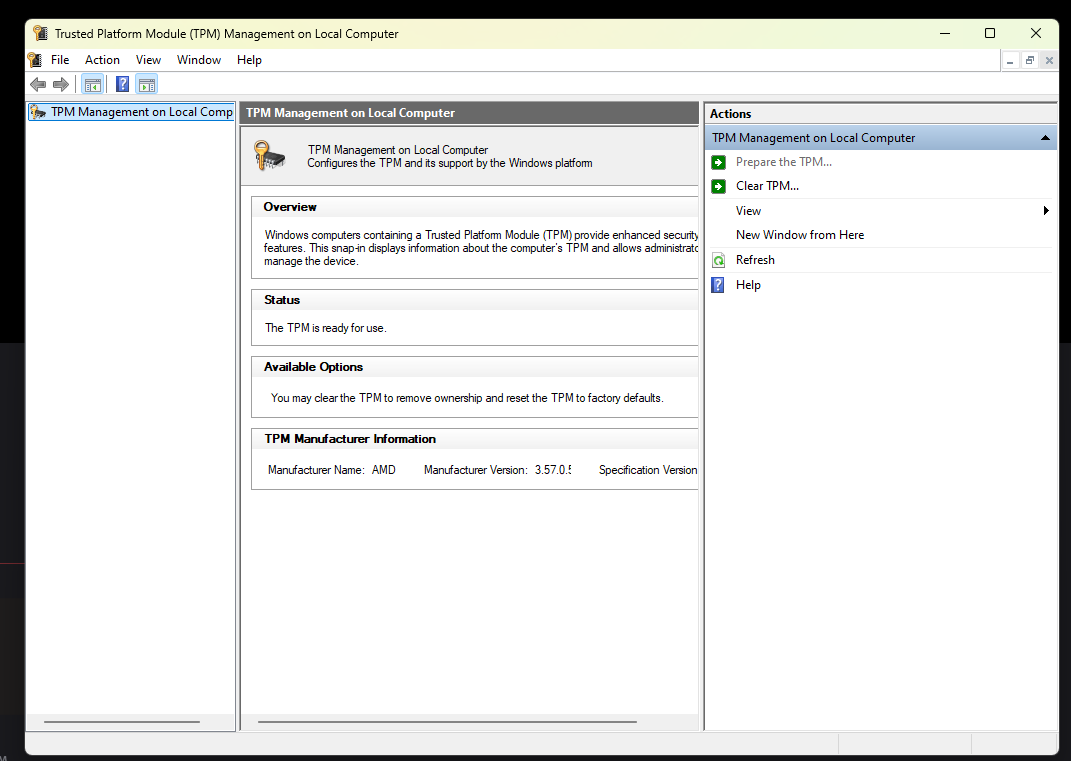Click TPM Manufacturer Information header
The width and height of the screenshot is (1071, 761).
[350, 439]
